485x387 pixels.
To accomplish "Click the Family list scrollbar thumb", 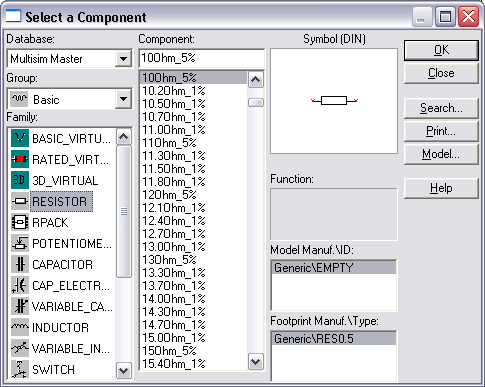I will [124, 211].
